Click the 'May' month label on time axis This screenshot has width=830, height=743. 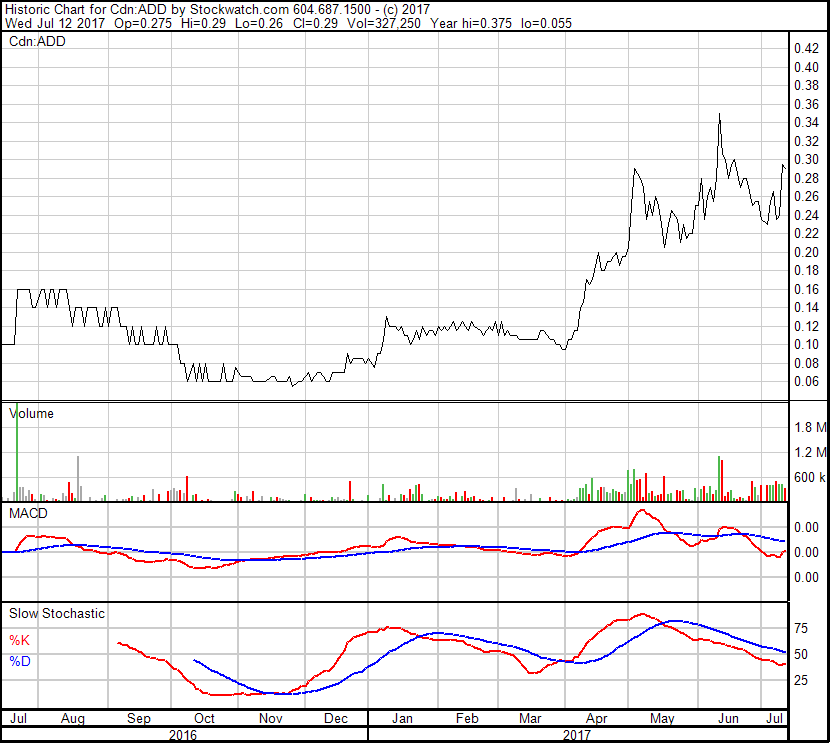click(662, 718)
